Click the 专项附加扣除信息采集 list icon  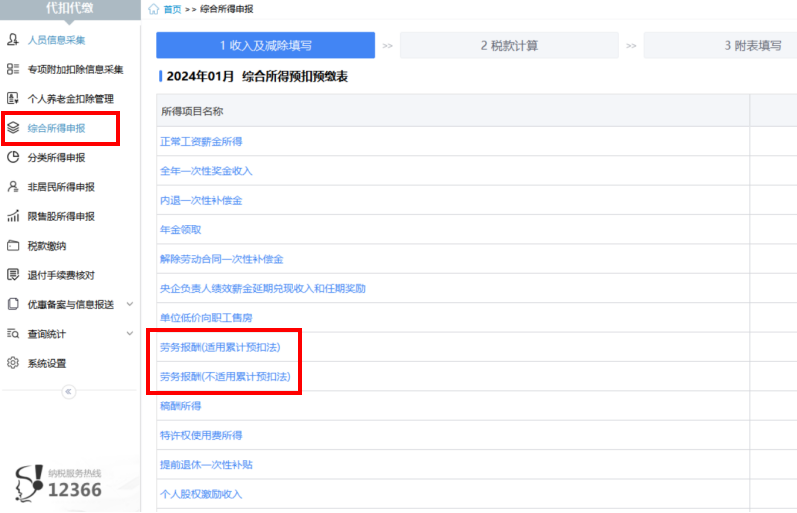point(13,69)
